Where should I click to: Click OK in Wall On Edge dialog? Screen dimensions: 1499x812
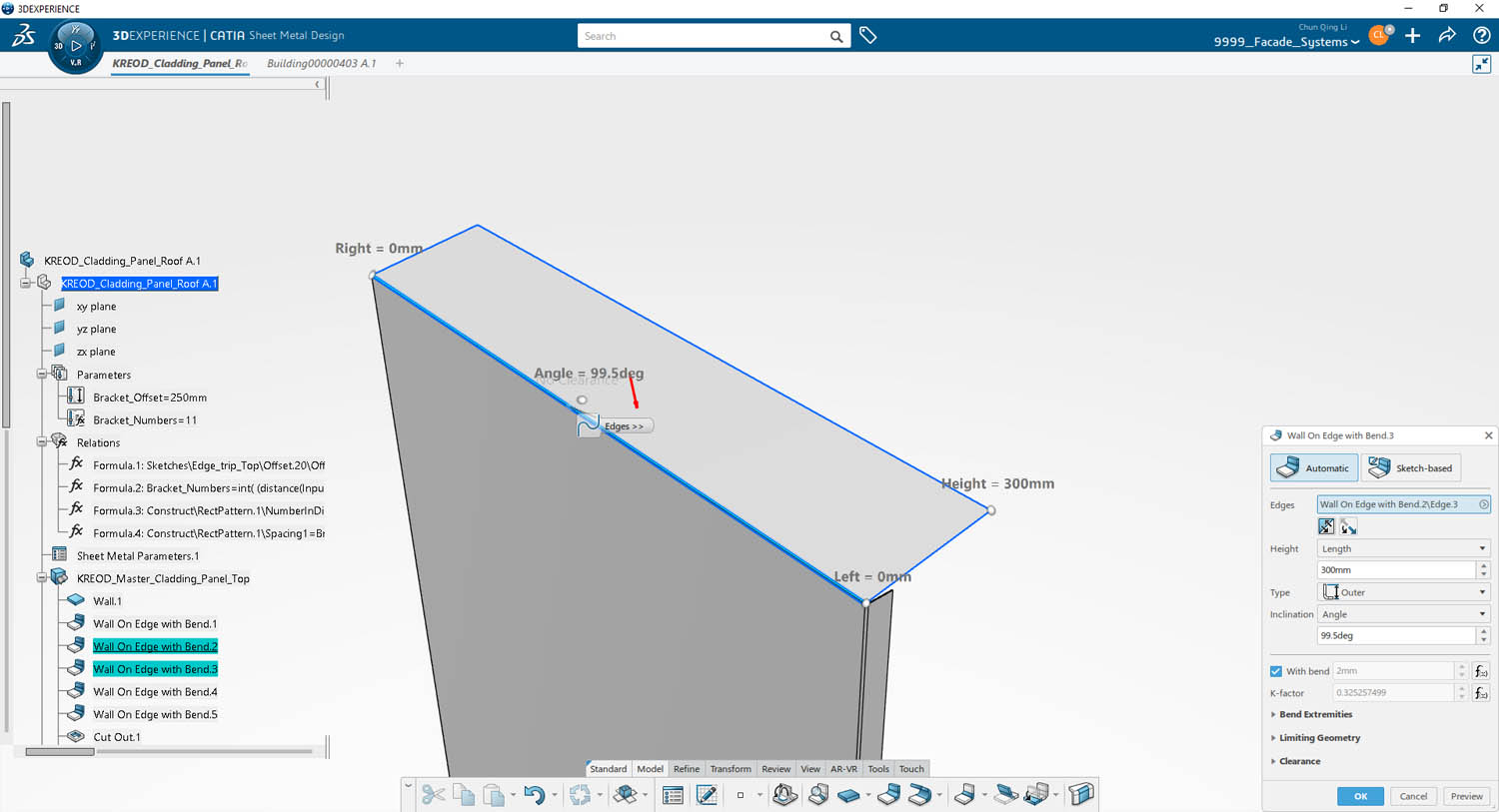tap(1360, 796)
